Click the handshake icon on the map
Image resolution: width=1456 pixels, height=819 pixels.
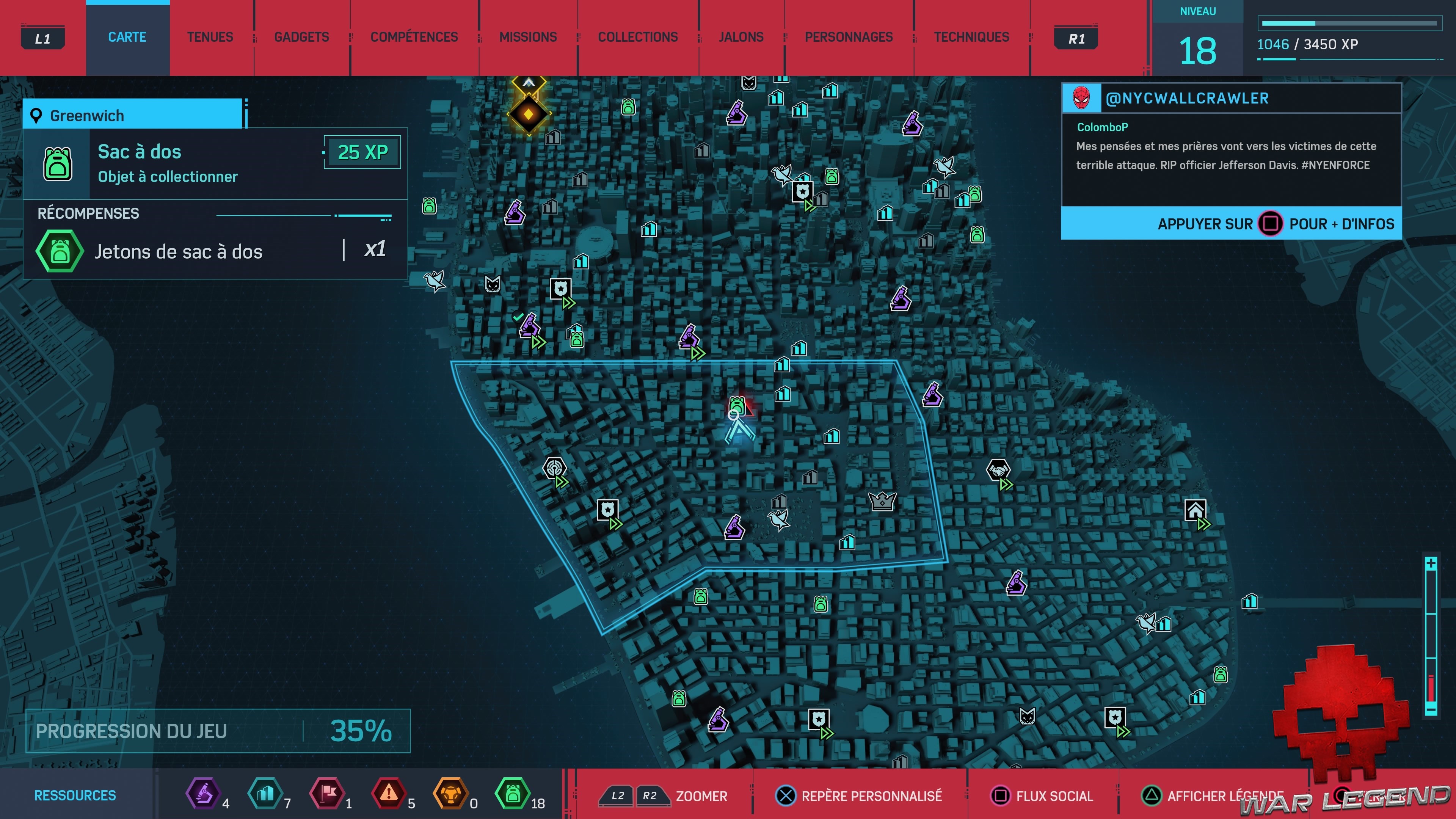998,470
